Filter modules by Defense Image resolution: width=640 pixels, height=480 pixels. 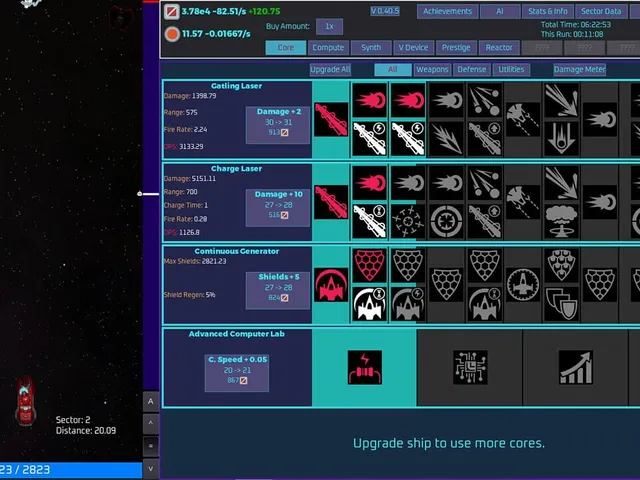tap(471, 69)
